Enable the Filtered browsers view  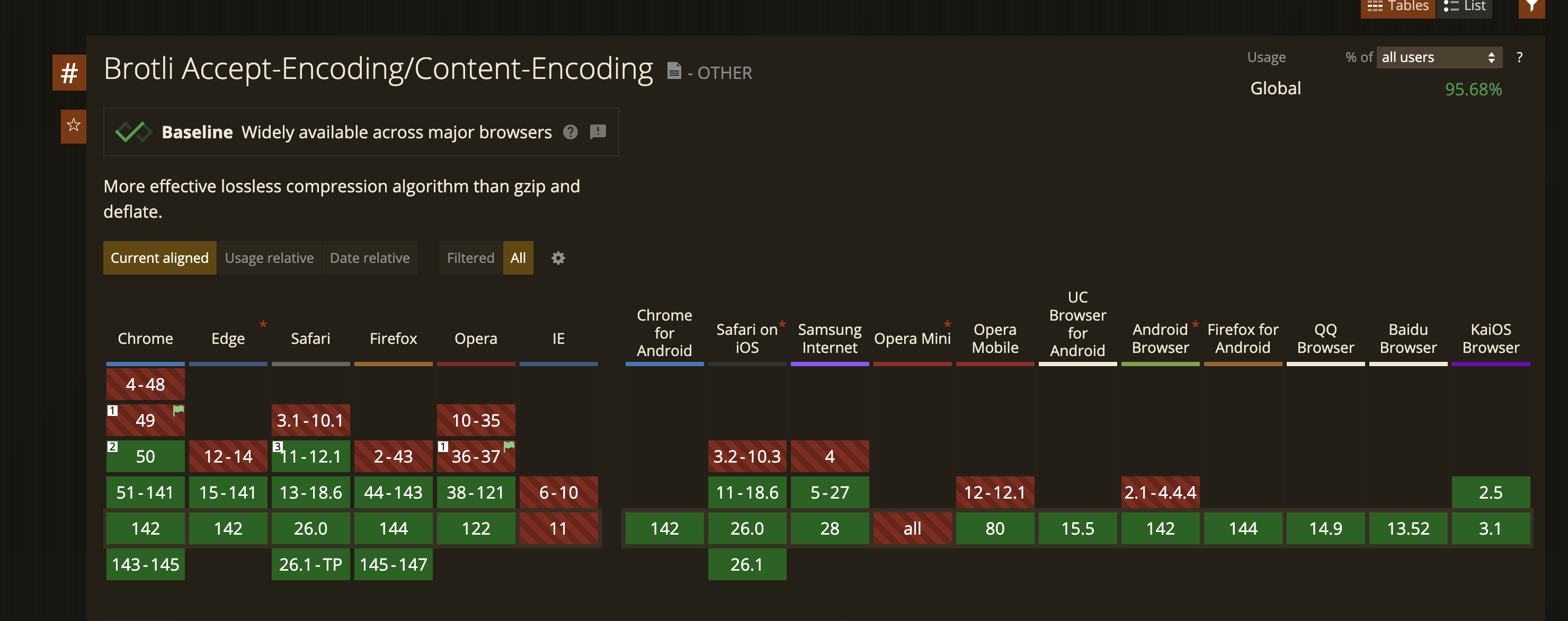click(470, 258)
